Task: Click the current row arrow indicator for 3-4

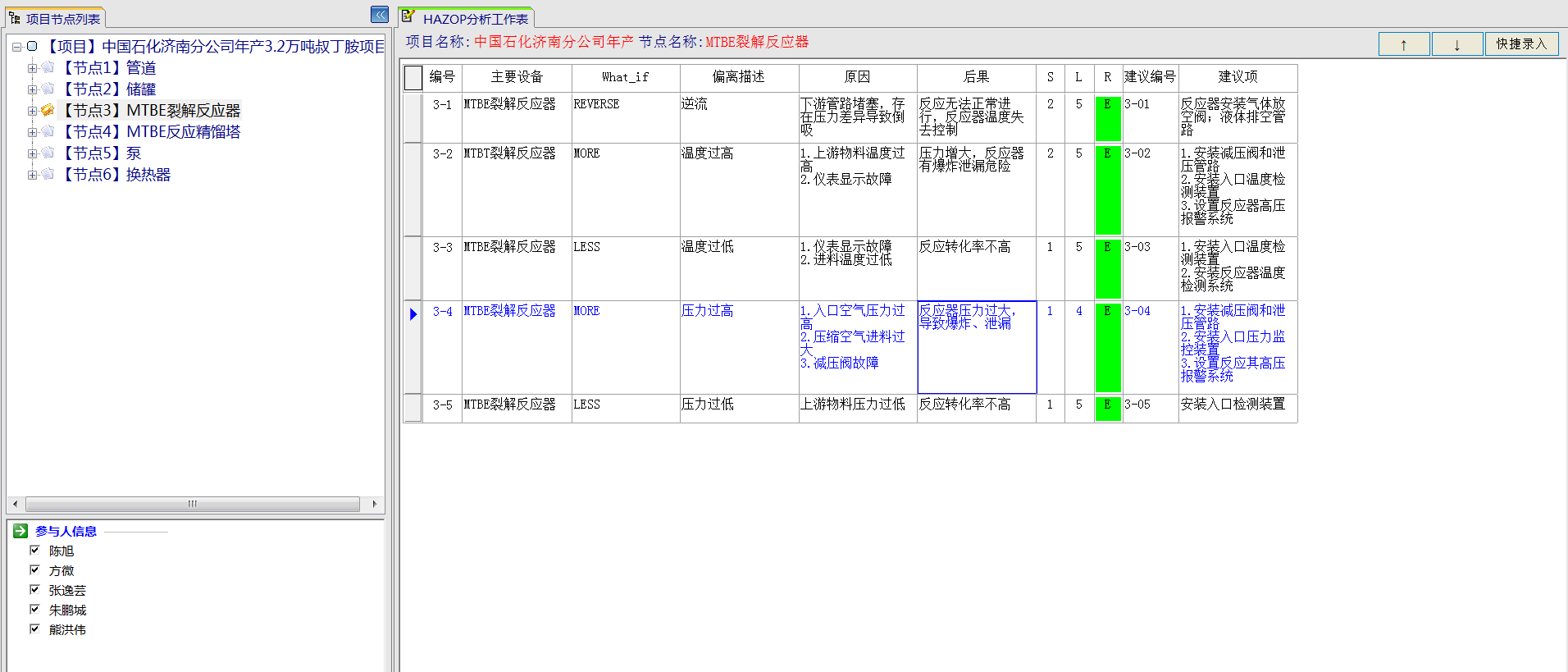Action: pos(413,313)
